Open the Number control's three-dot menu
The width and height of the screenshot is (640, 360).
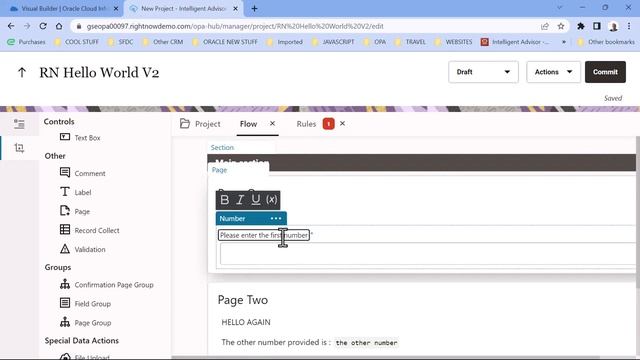276,218
